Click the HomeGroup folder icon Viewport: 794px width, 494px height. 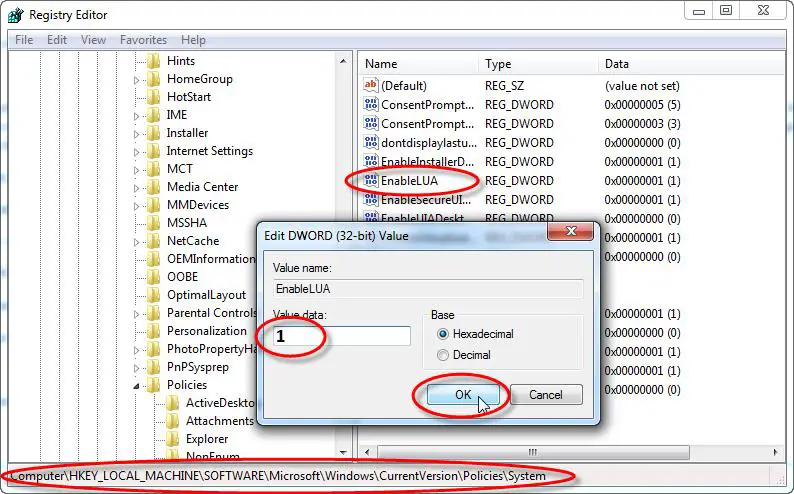click(153, 79)
